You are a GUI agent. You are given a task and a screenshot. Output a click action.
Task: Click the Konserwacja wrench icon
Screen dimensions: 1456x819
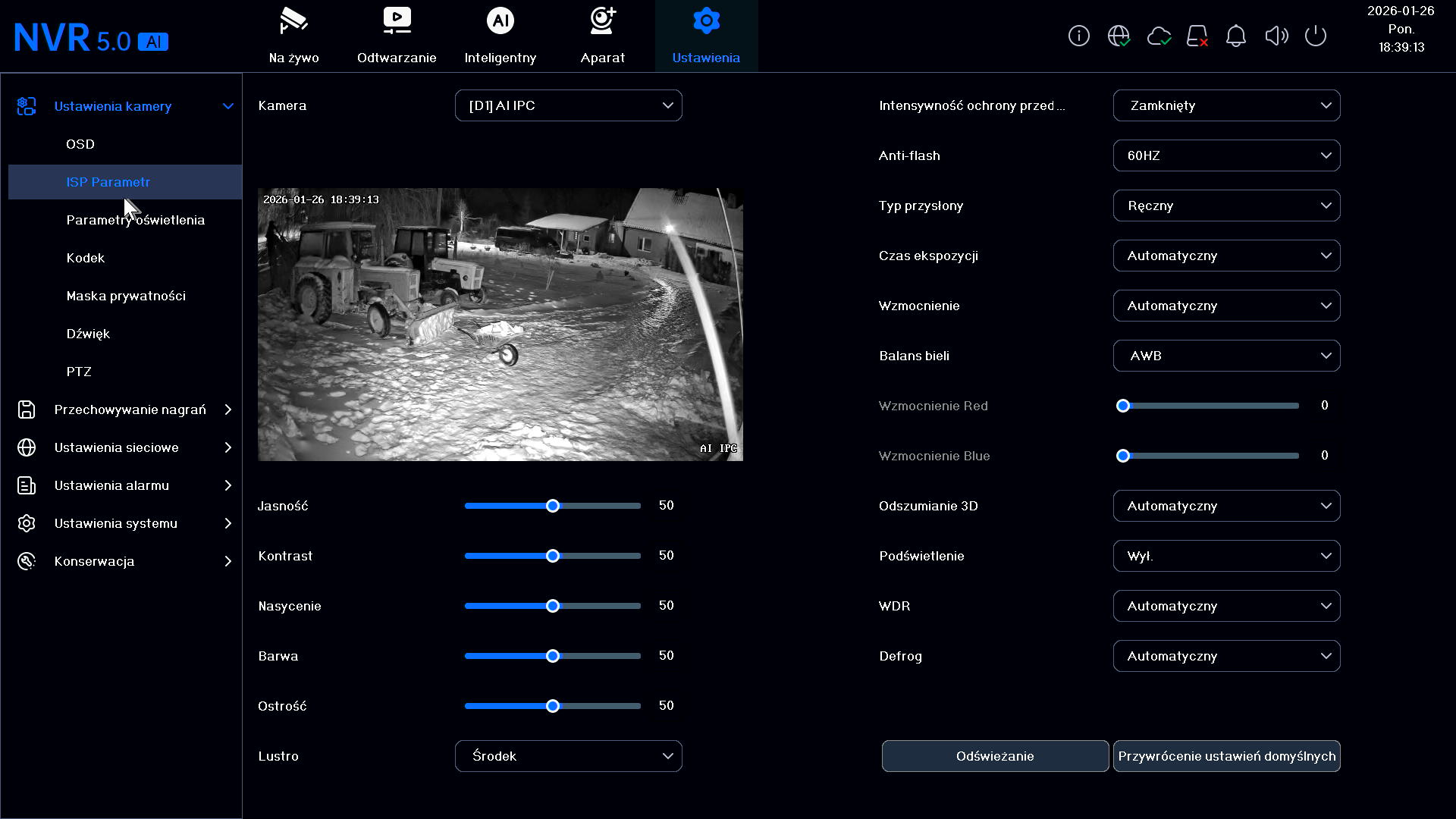pyautogui.click(x=27, y=561)
